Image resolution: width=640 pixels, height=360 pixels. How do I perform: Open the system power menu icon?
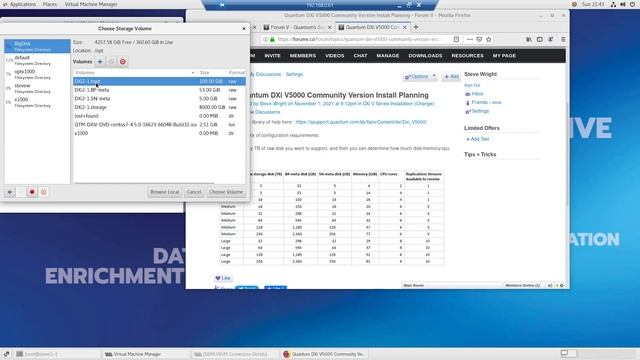[x=632, y=4]
